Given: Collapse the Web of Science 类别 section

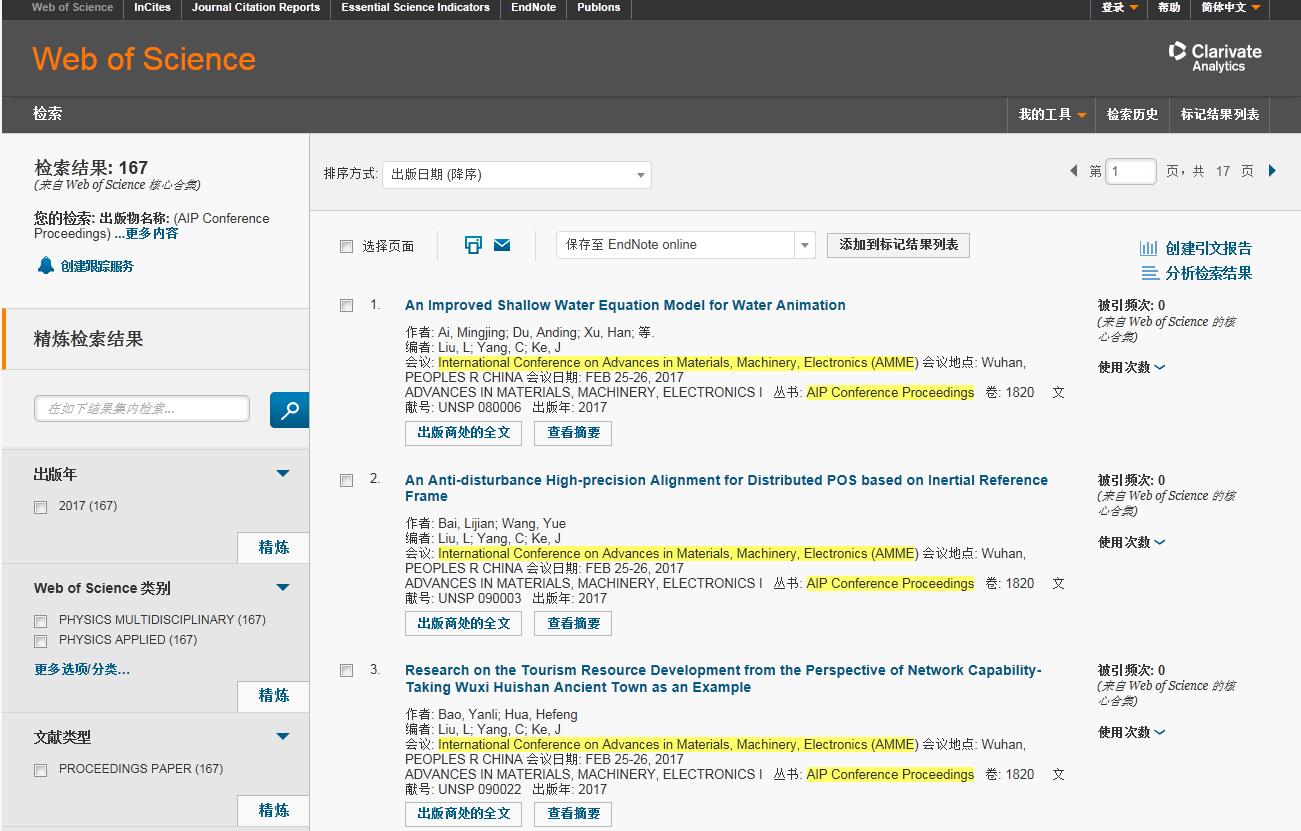Looking at the screenshot, I should pos(283,588).
